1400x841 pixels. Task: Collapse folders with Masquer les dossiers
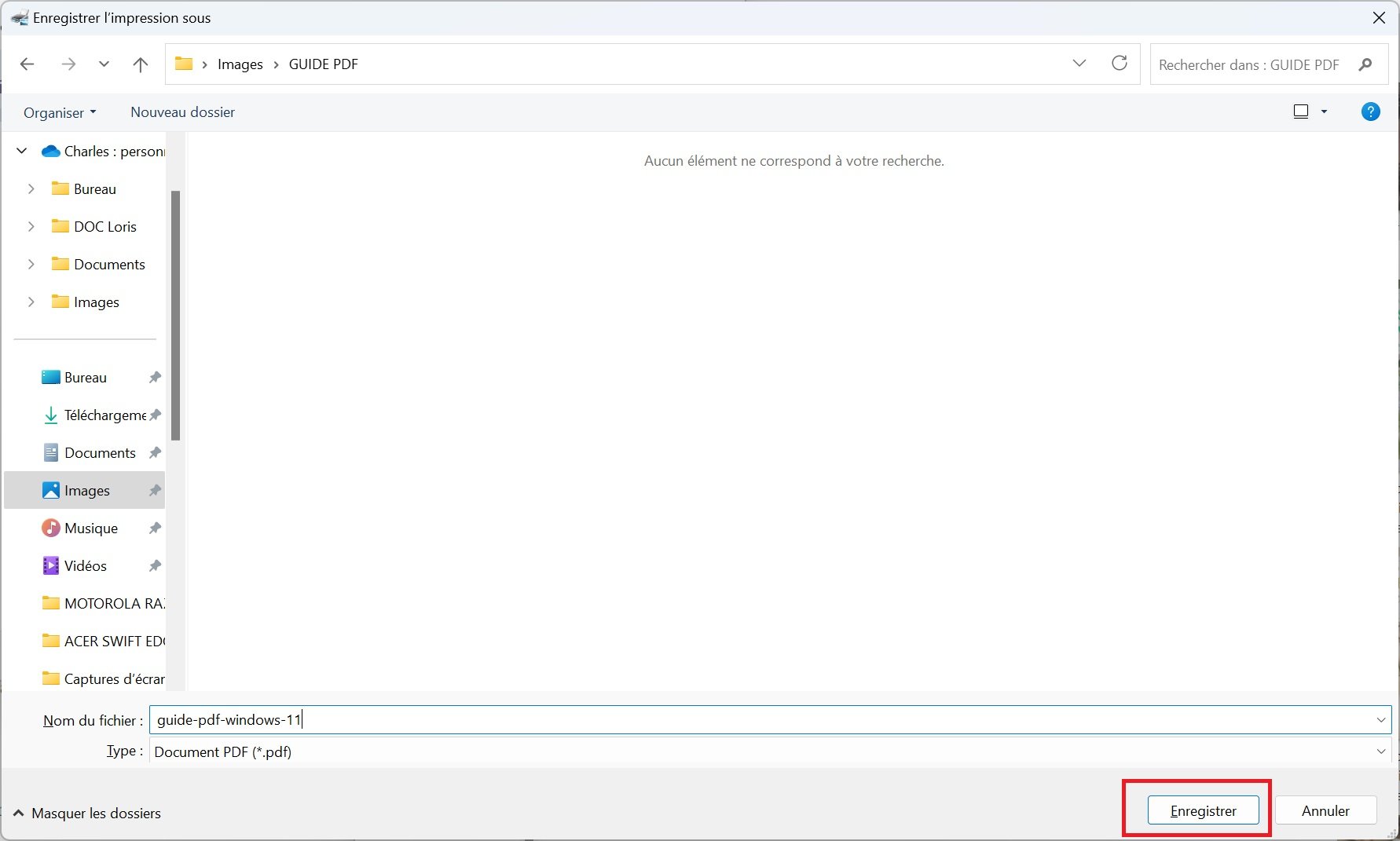pyautogui.click(x=87, y=813)
